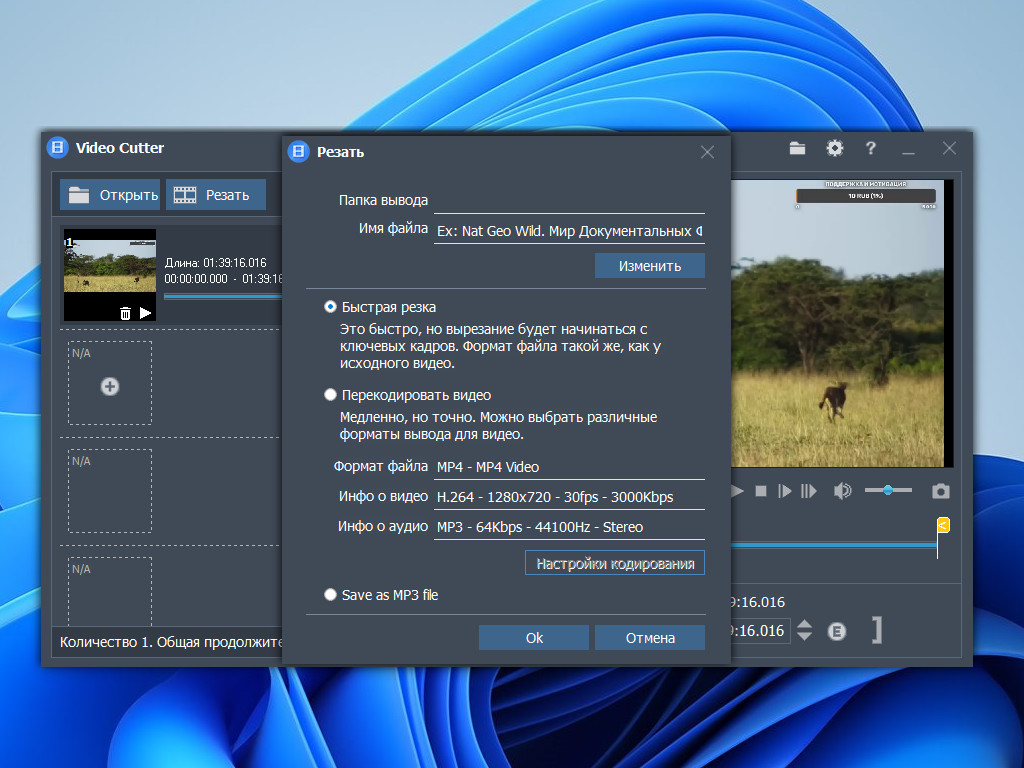Open Настройки кодирования encoding settings
This screenshot has height=768, width=1024.
point(615,563)
